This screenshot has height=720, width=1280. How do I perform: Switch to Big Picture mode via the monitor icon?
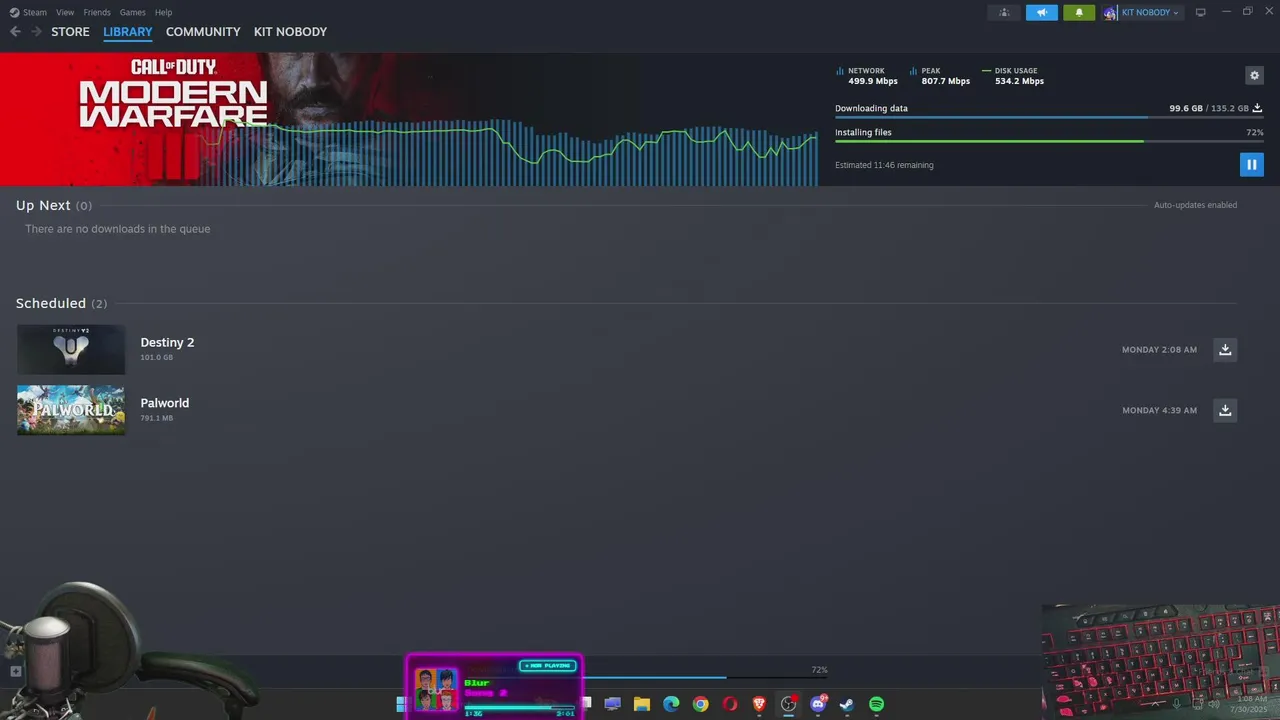point(1201,12)
